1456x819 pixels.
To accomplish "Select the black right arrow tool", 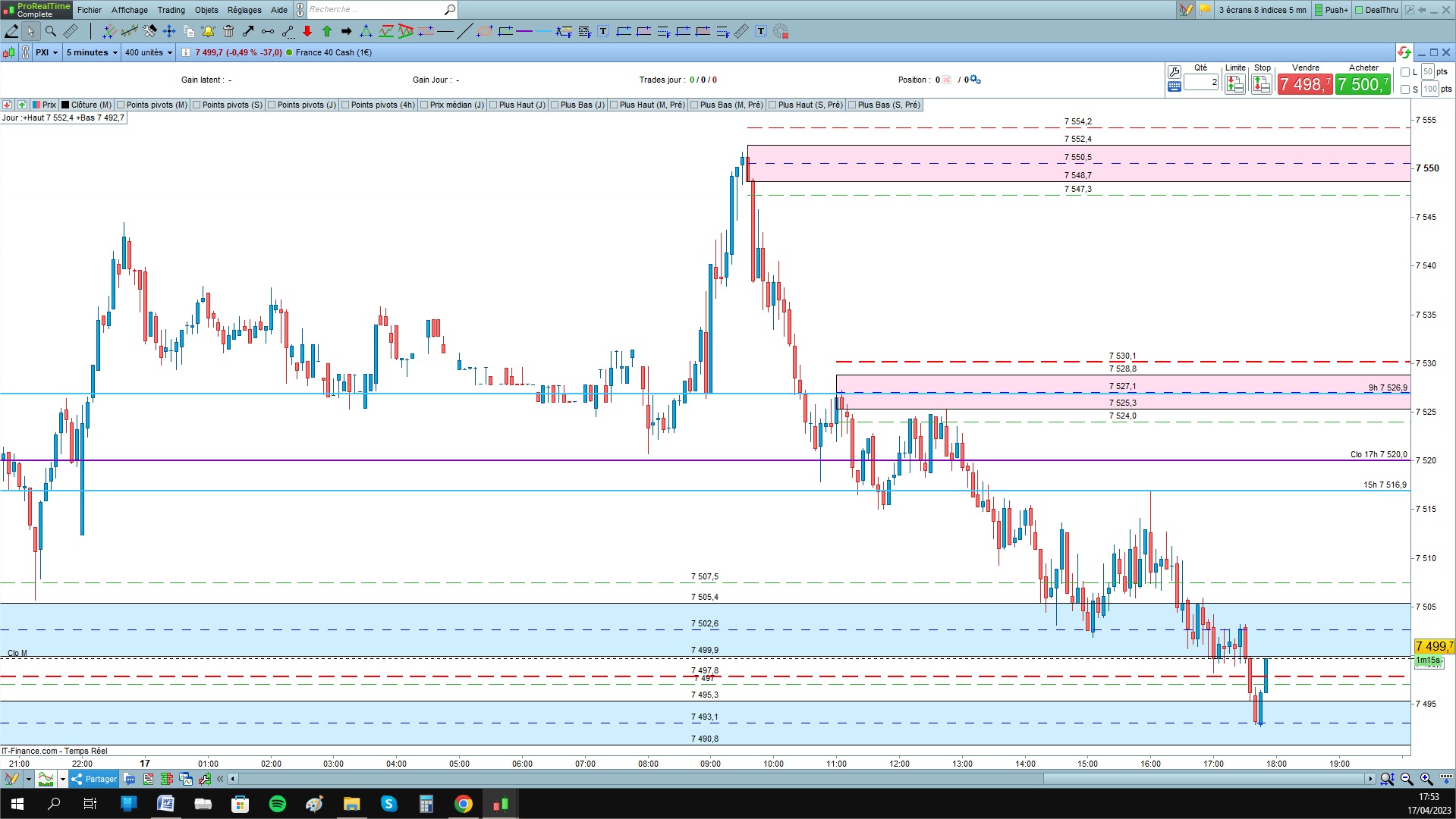I will pyautogui.click(x=347, y=31).
